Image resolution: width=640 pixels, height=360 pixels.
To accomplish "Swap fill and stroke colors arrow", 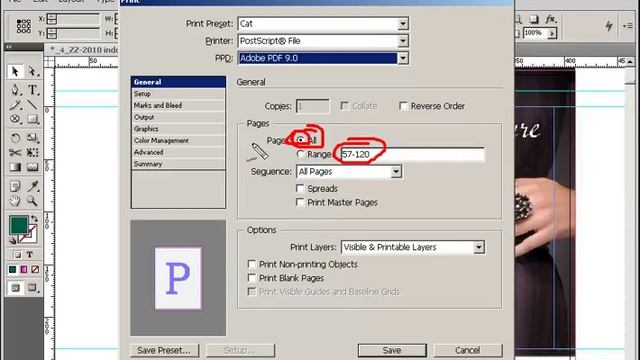I will point(34,219).
